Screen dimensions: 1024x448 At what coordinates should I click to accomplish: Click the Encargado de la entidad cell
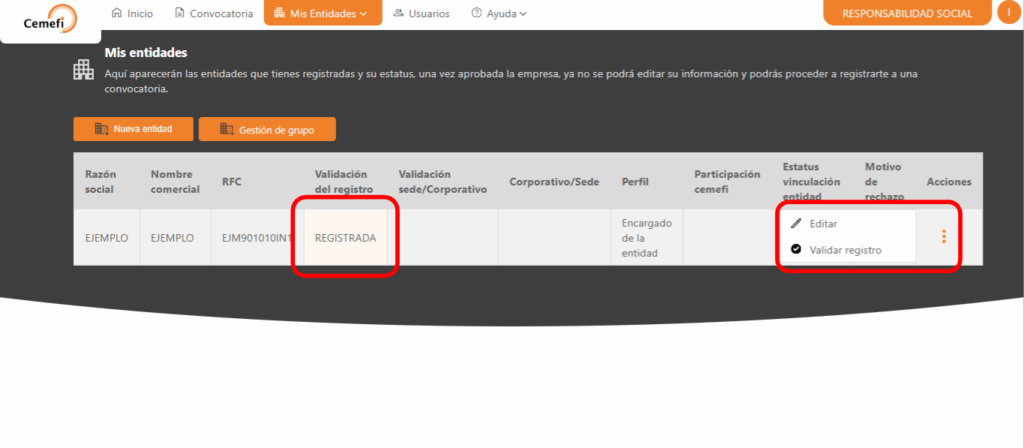click(x=644, y=237)
